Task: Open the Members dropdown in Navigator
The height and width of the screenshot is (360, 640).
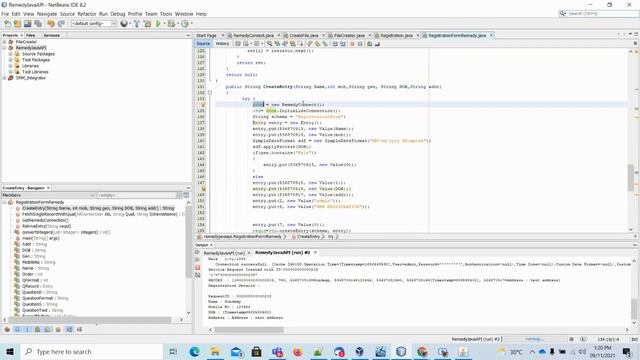Action: (x=49, y=195)
